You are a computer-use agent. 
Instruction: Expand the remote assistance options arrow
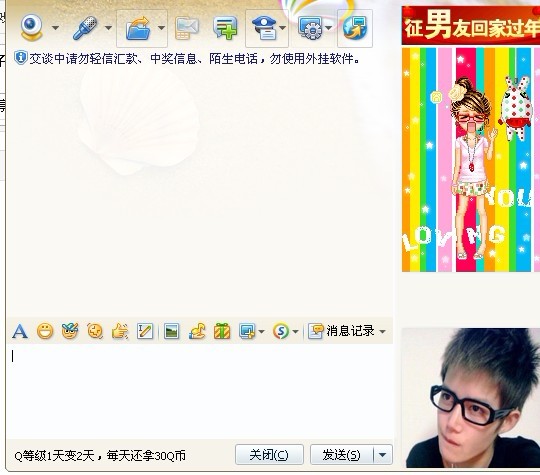coord(329,28)
